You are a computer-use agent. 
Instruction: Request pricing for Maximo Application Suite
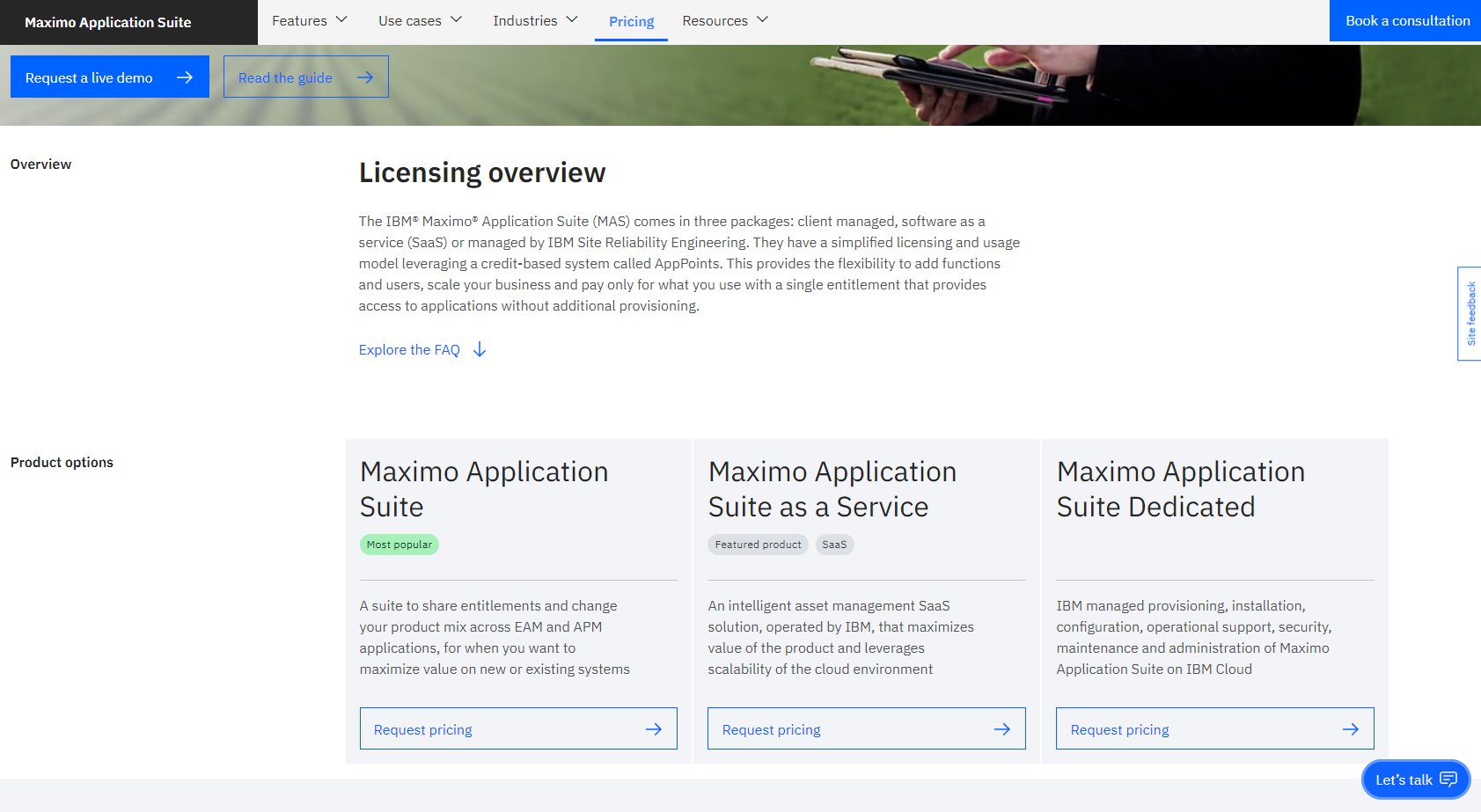pos(518,728)
